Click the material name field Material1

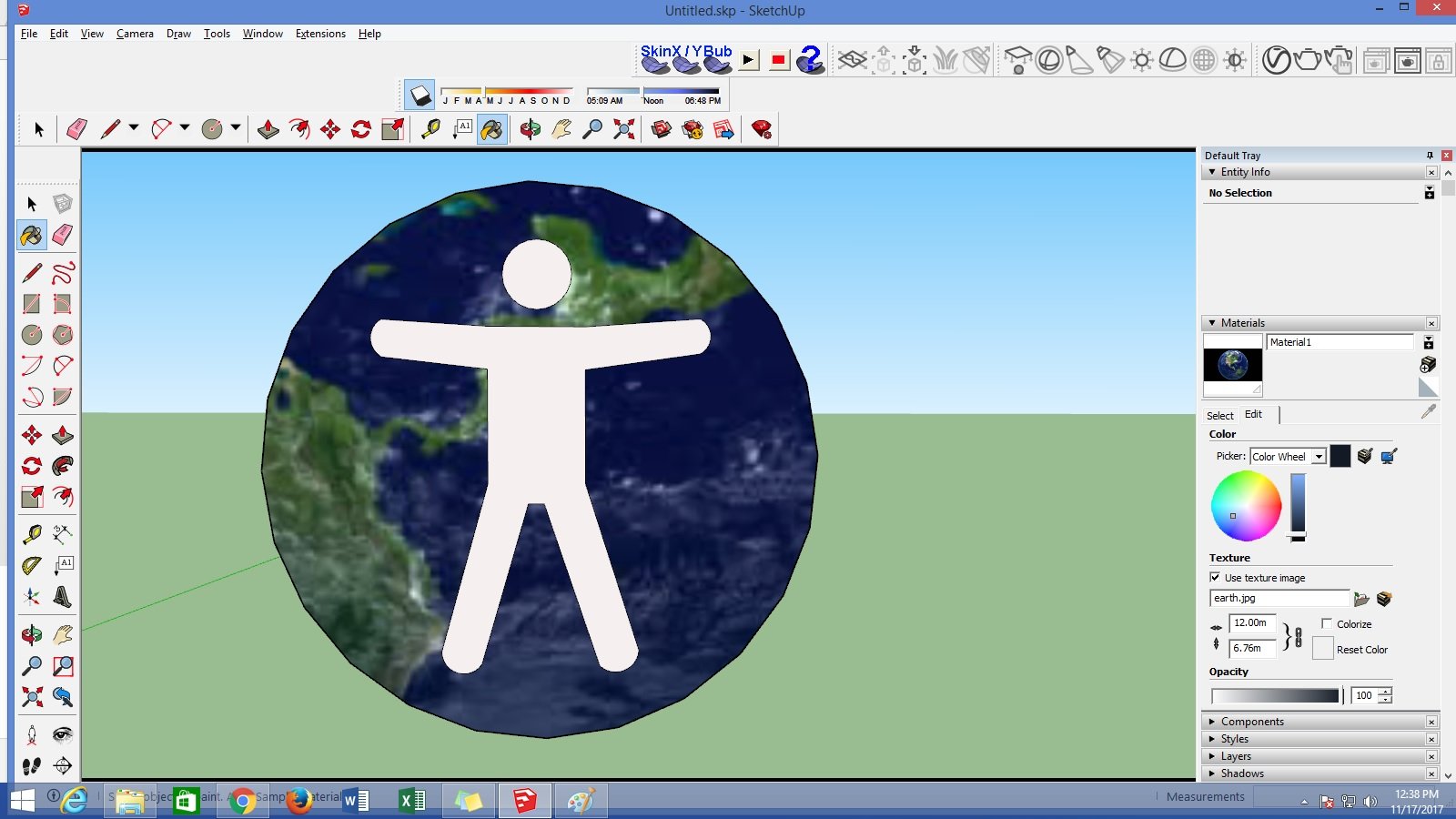coord(1340,342)
